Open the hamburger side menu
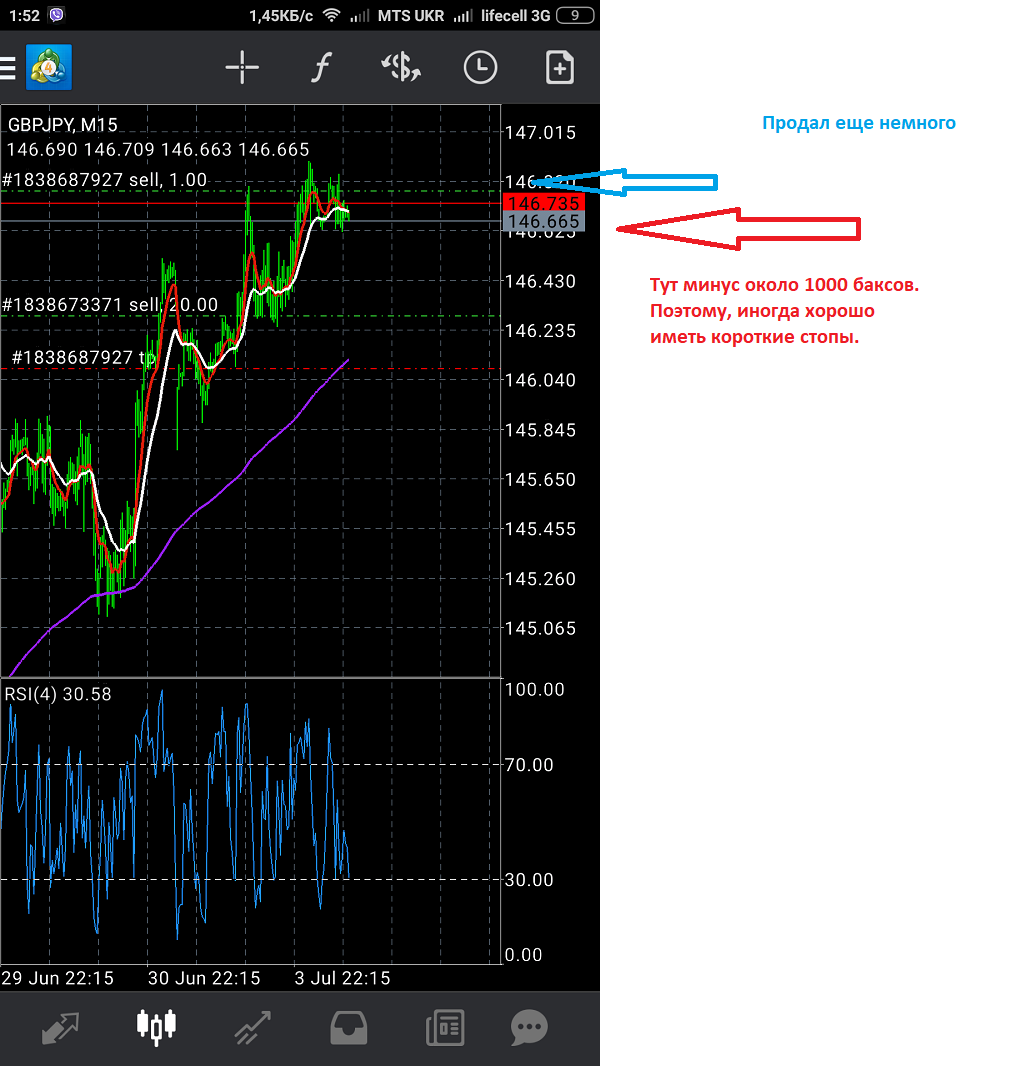Screen dimensions: 1030x1066 7,68
